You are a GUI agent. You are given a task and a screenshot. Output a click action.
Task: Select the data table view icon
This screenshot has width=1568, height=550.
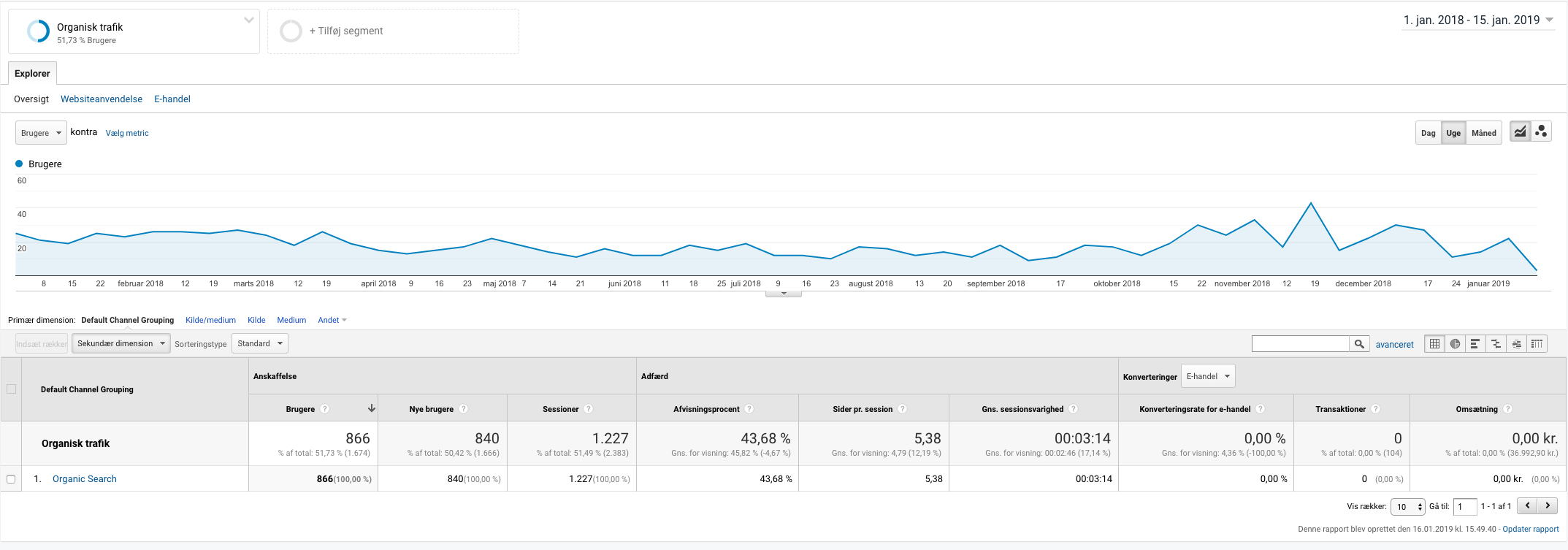tap(1434, 344)
